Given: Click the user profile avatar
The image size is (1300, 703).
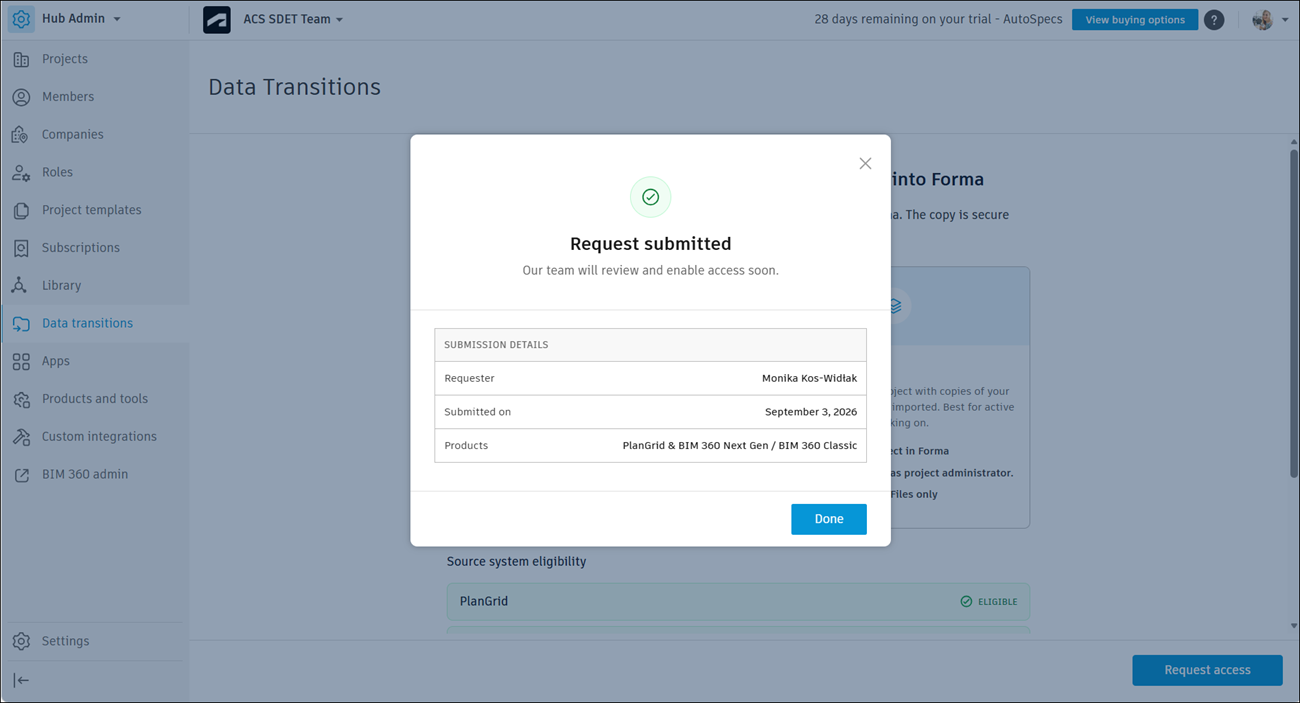Looking at the screenshot, I should coord(1262,20).
